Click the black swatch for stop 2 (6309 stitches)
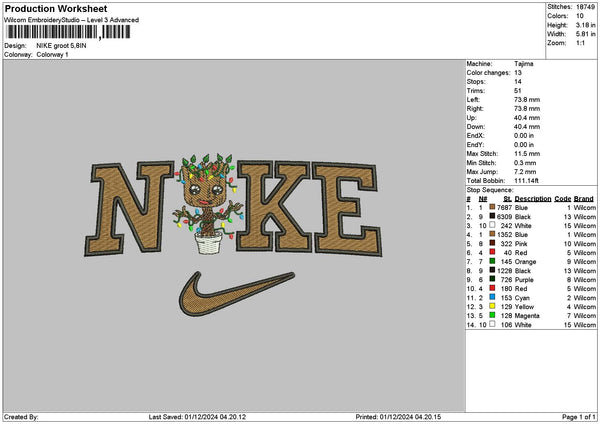The height and width of the screenshot is (424, 600). 492,216
